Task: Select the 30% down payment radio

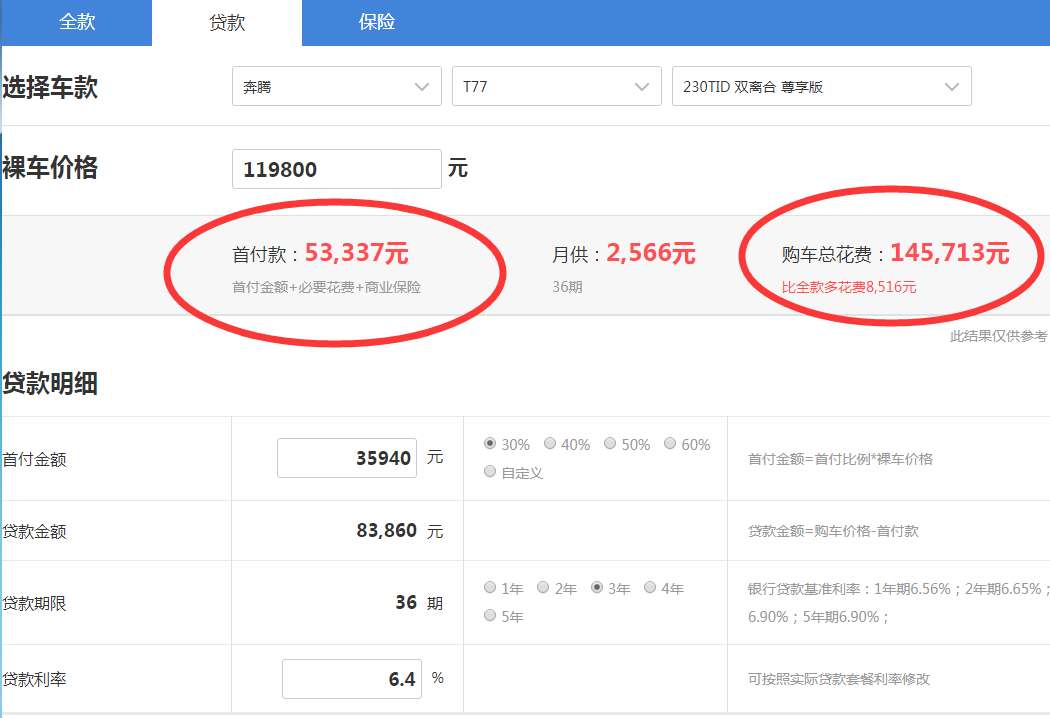Action: point(490,443)
